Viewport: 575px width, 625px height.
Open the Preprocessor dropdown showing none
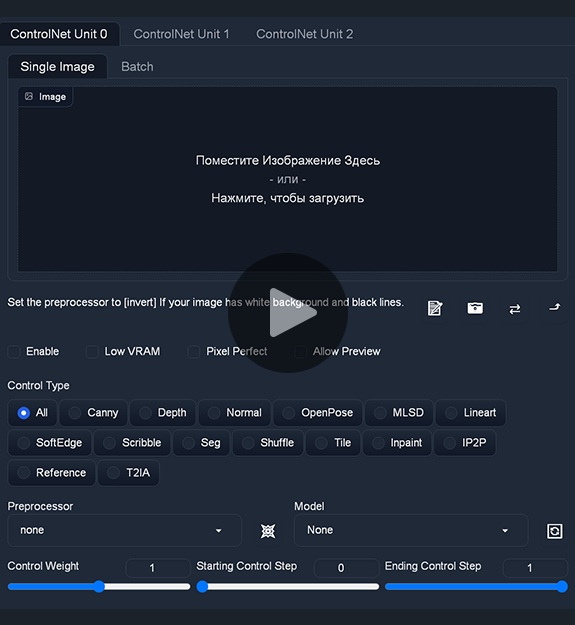[124, 530]
